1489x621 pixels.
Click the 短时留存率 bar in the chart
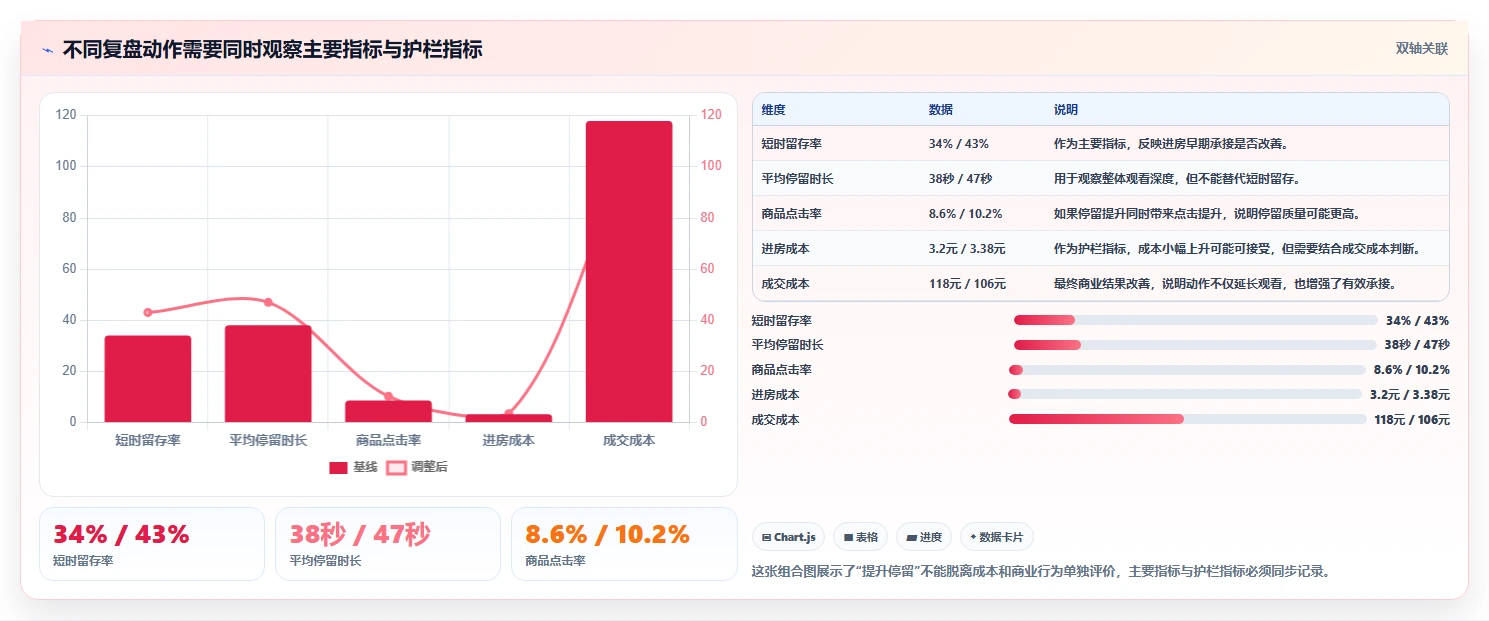coord(148,379)
